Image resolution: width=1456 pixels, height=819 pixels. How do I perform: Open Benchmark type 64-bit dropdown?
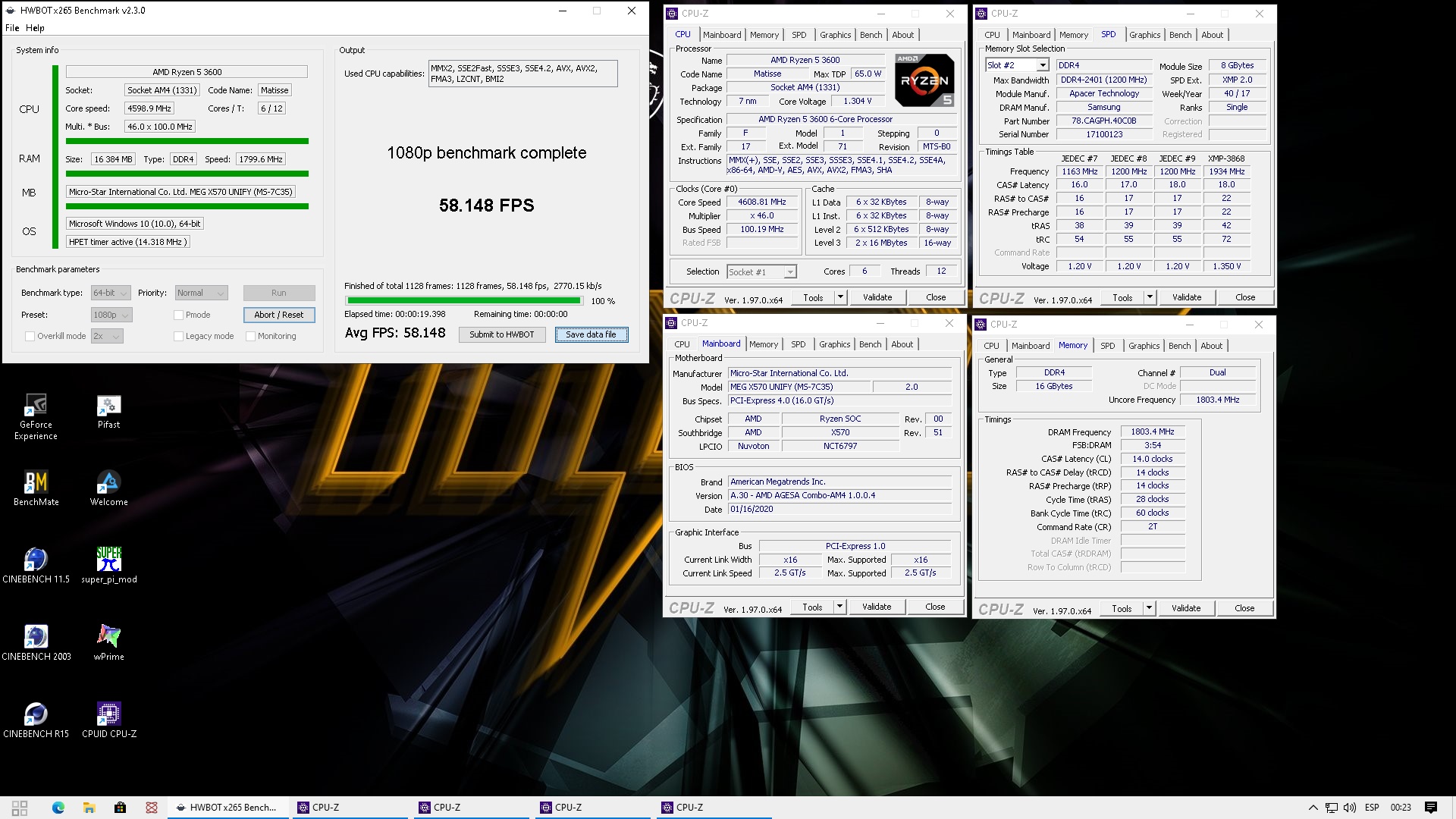[x=111, y=293]
